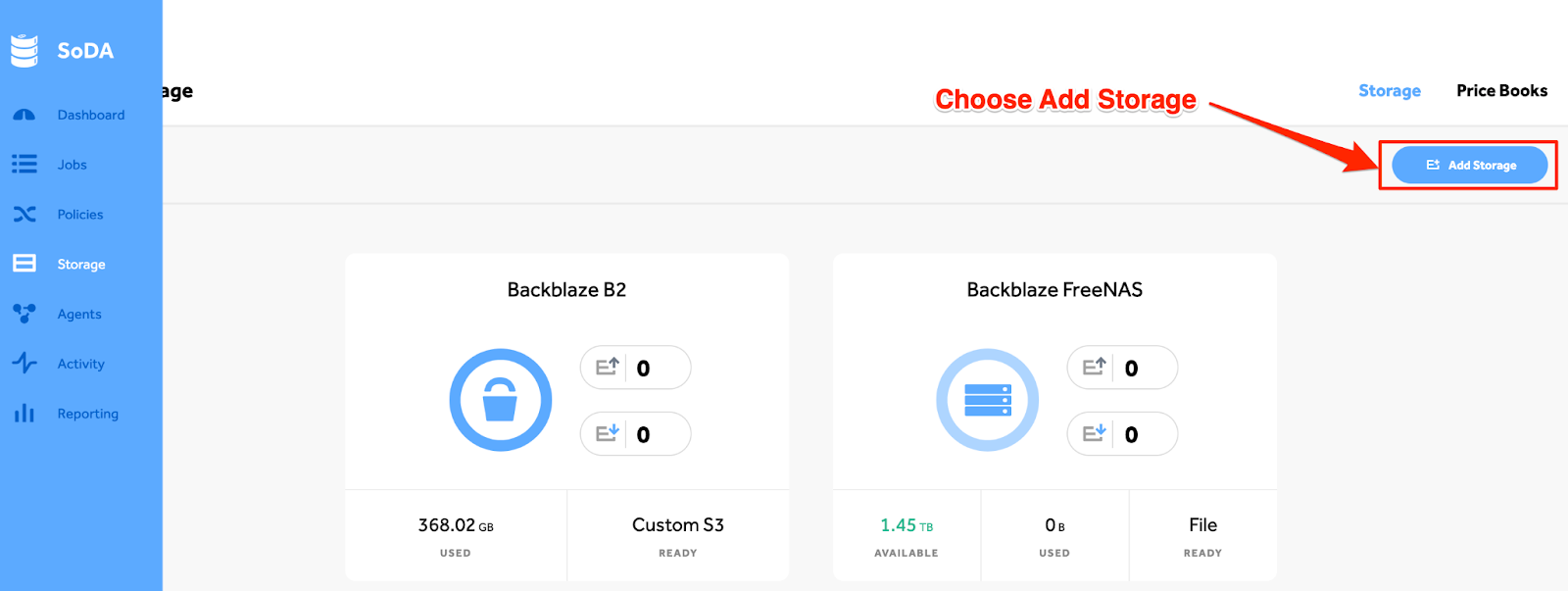Select Storage in the sidebar menu

click(81, 265)
